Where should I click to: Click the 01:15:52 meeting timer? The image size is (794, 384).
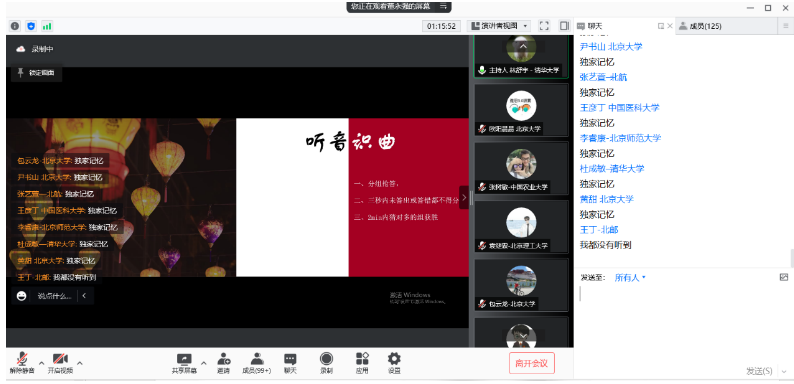pyautogui.click(x=442, y=26)
